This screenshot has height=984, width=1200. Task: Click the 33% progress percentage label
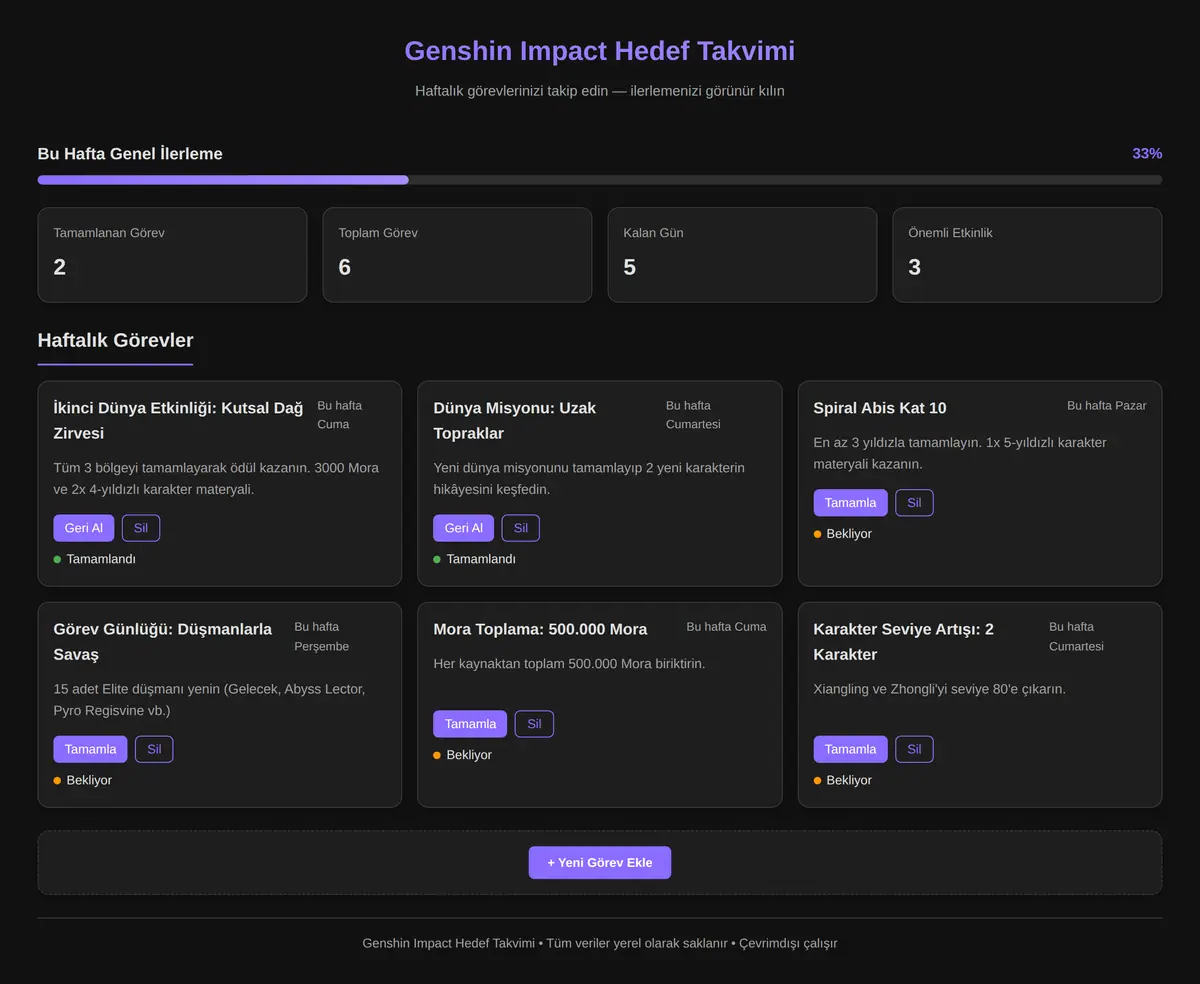[x=1147, y=154]
